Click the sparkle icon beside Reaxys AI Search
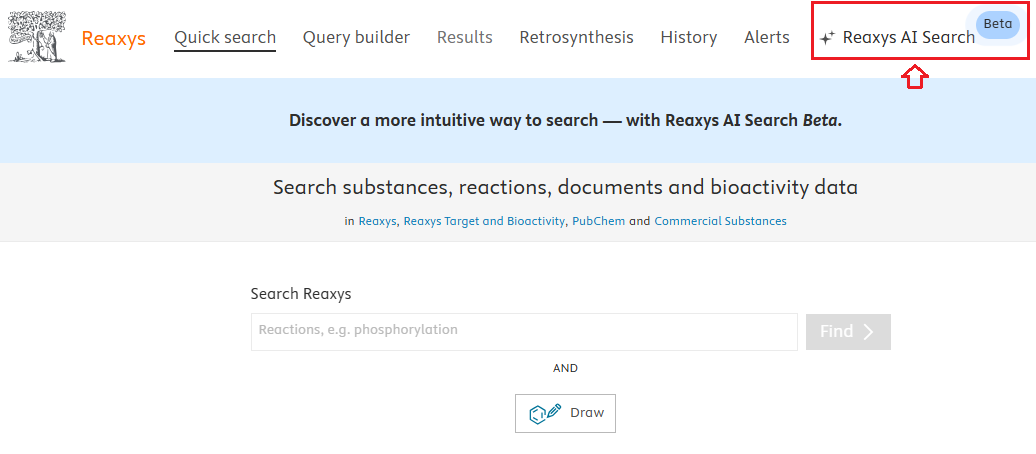This screenshot has width=1036, height=454. coord(827,38)
